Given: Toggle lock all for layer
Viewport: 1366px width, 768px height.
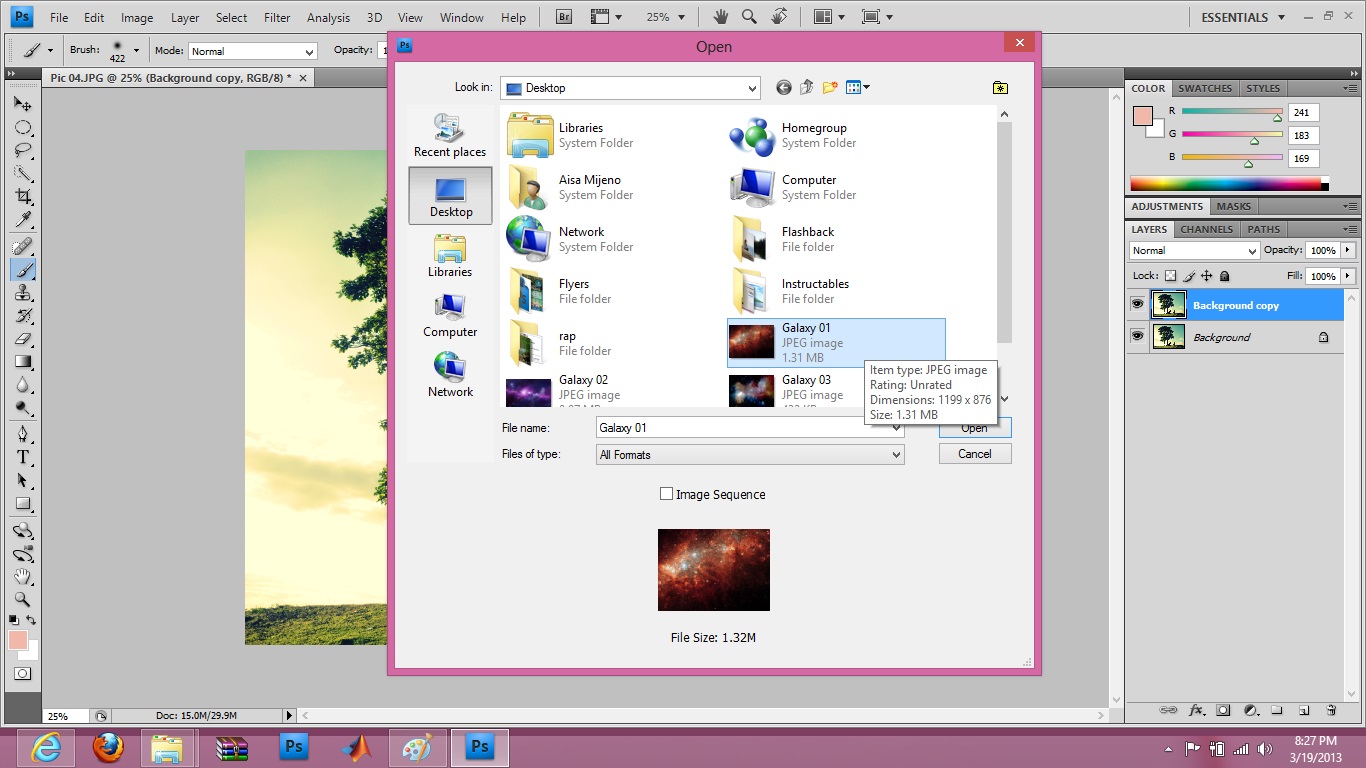Looking at the screenshot, I should click(x=1225, y=276).
